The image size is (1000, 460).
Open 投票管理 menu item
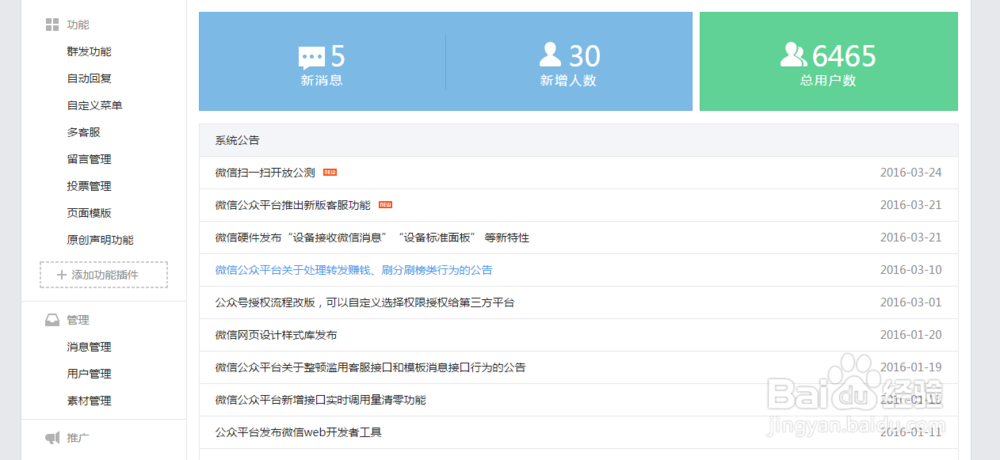(89, 186)
